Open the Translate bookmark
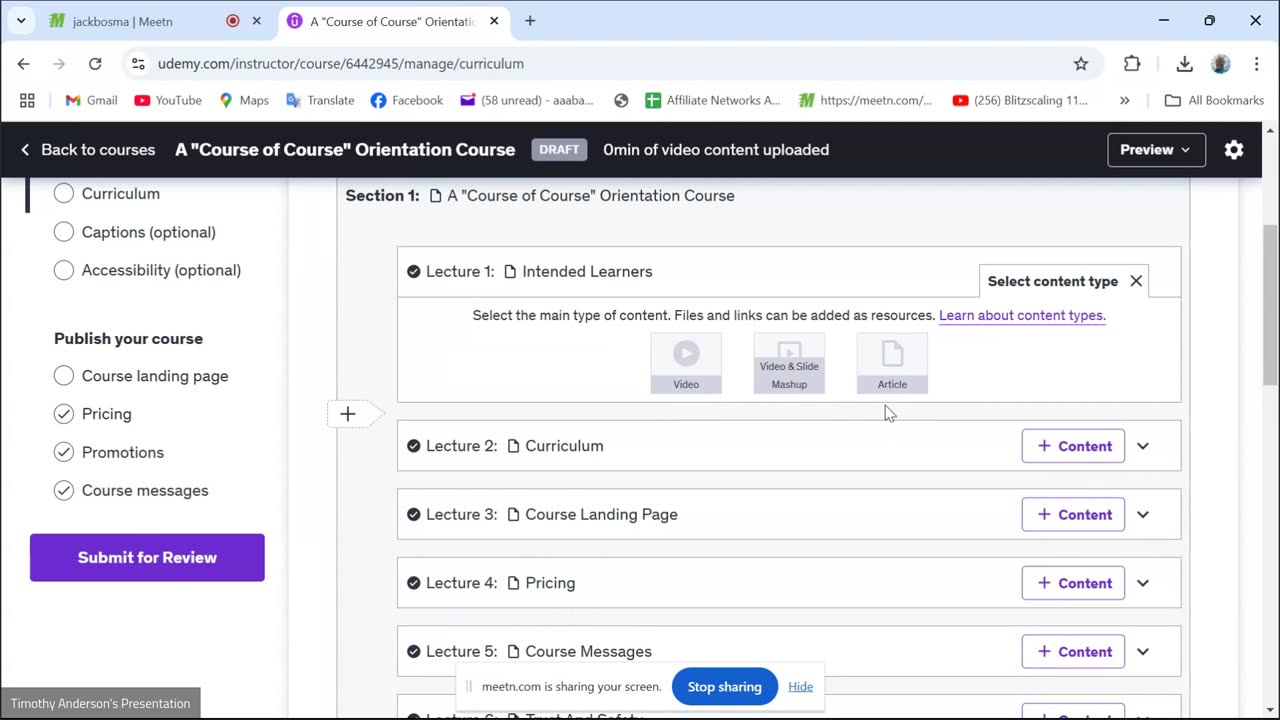 pyautogui.click(x=320, y=100)
